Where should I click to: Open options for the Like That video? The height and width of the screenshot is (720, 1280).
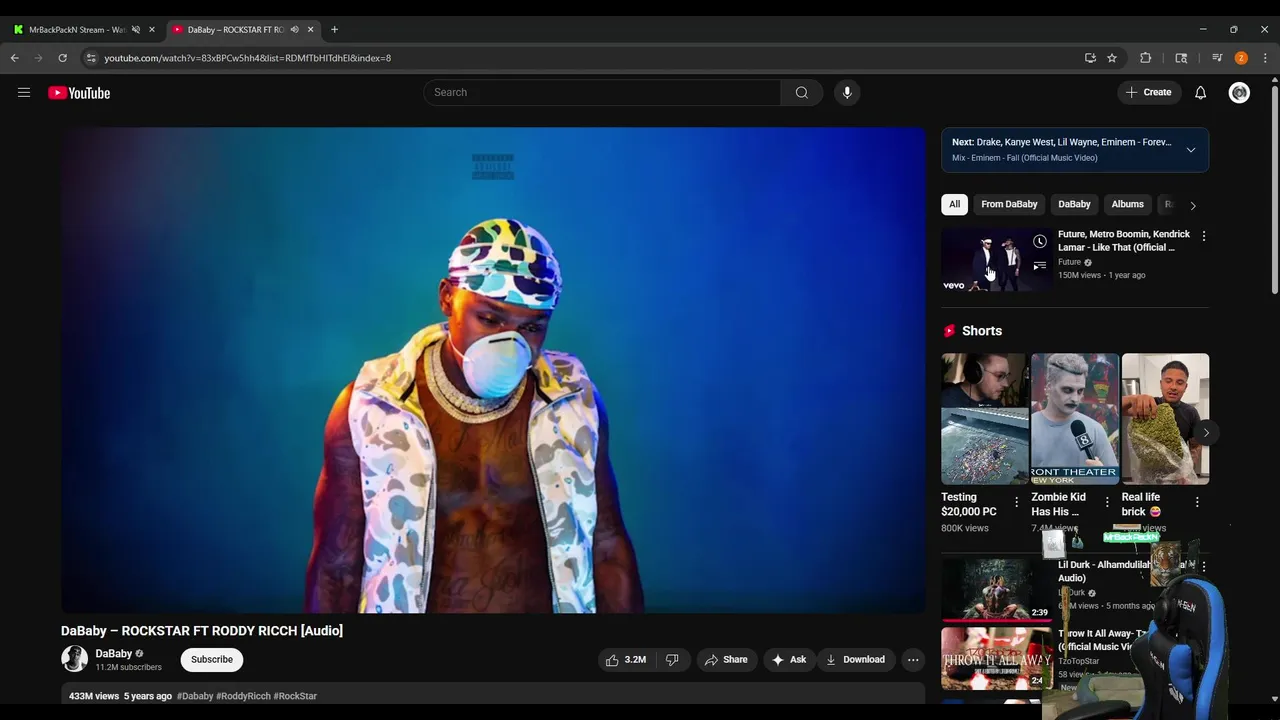[1203, 236]
